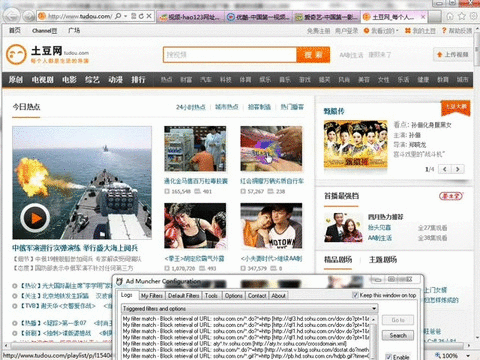480x360 pixels.
Task: Switch to the iQiyi browser tab
Action: (327, 17)
